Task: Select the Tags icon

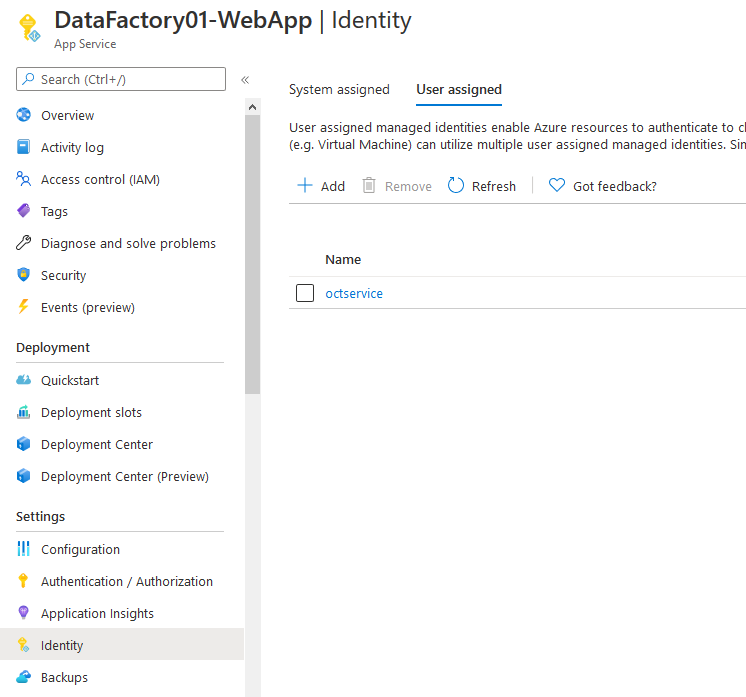Action: click(x=24, y=211)
